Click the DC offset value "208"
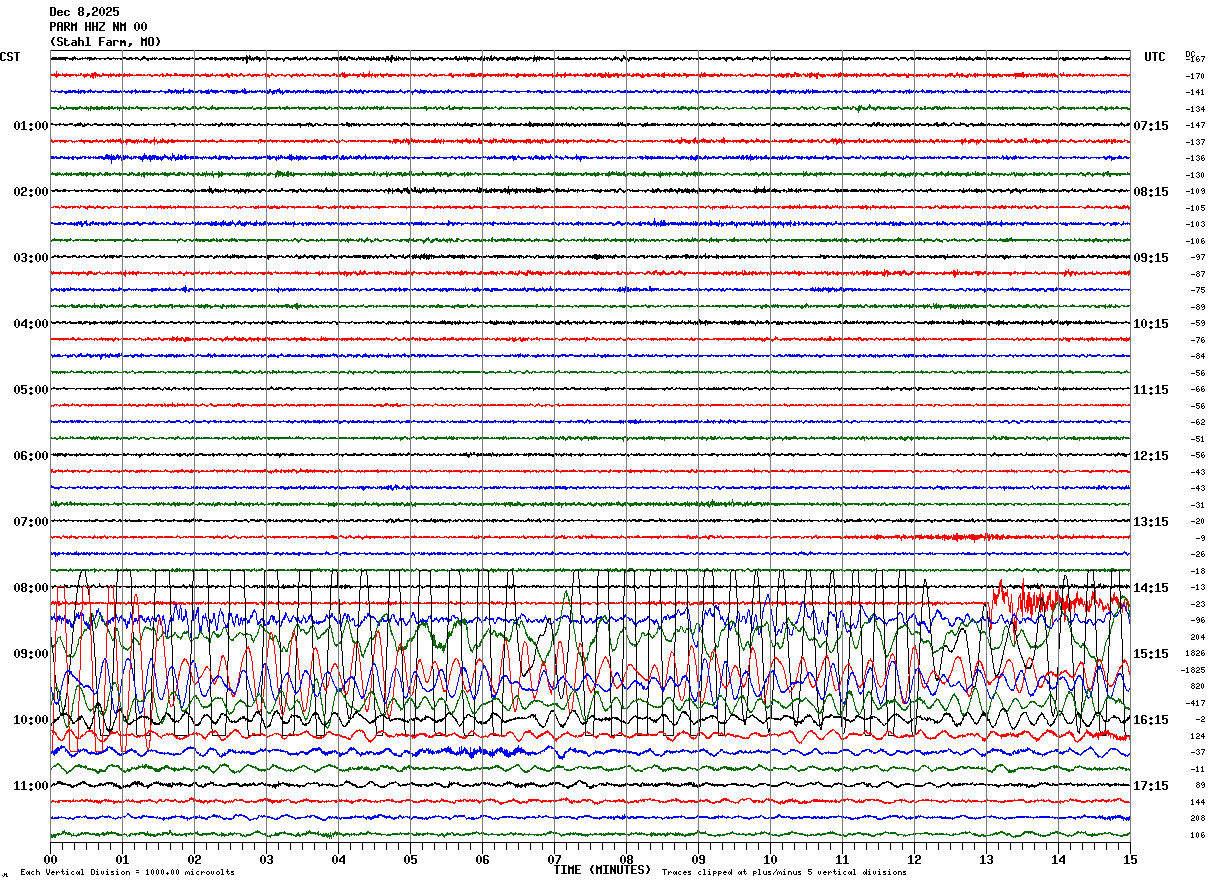This screenshot has height=886, width=1210. (x=1198, y=818)
